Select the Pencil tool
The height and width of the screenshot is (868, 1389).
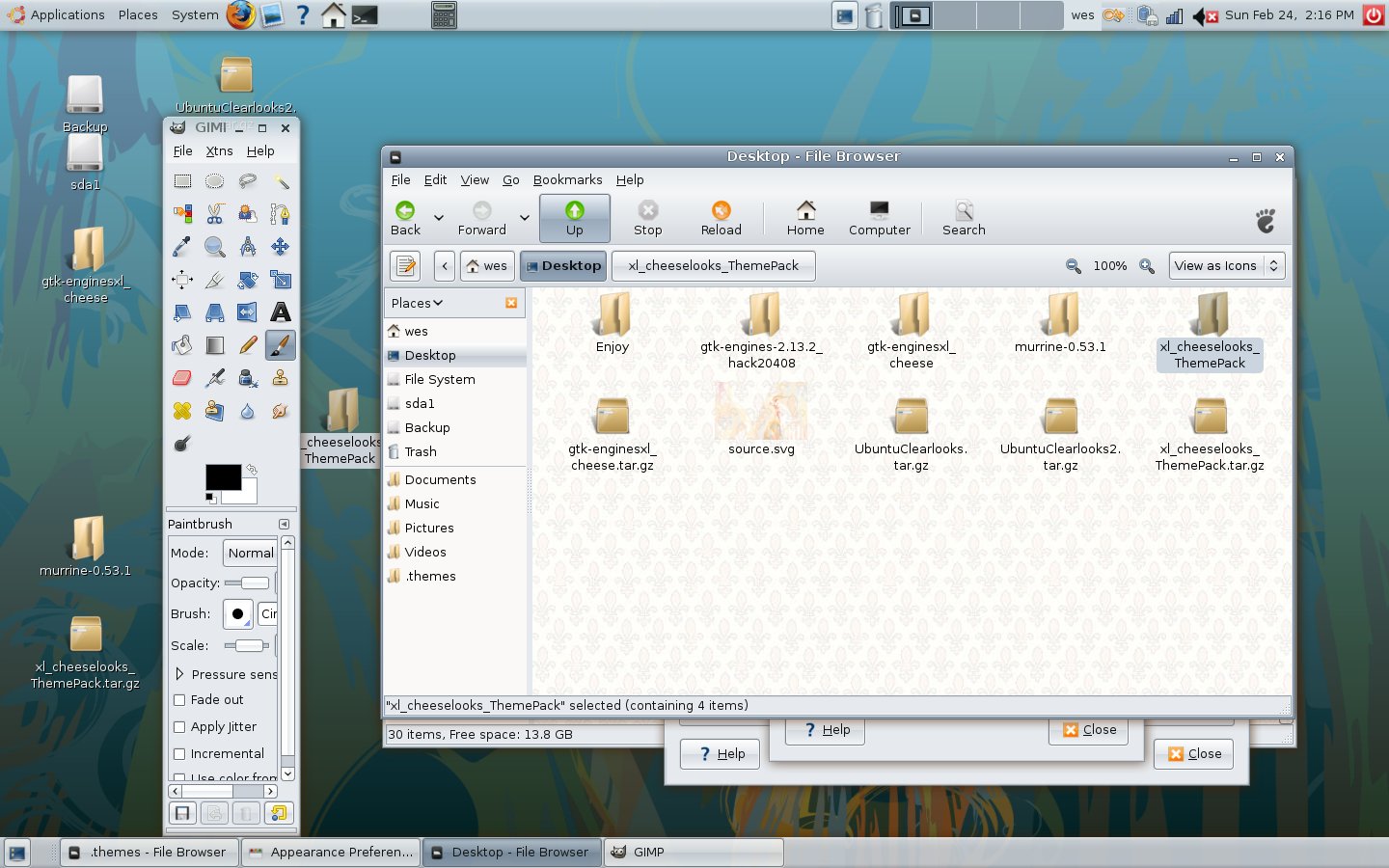tap(248, 345)
